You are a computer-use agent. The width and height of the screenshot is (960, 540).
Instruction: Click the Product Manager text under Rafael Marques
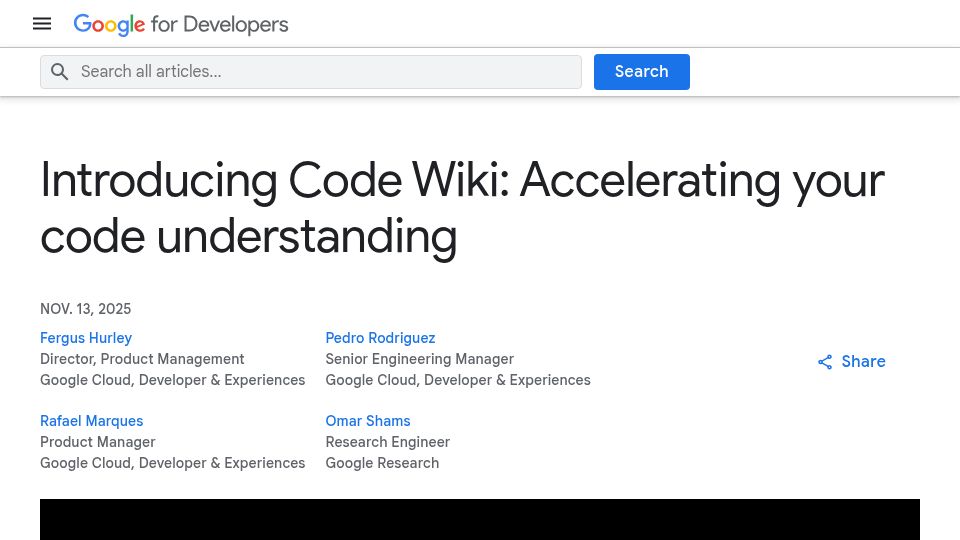pyautogui.click(x=97, y=442)
